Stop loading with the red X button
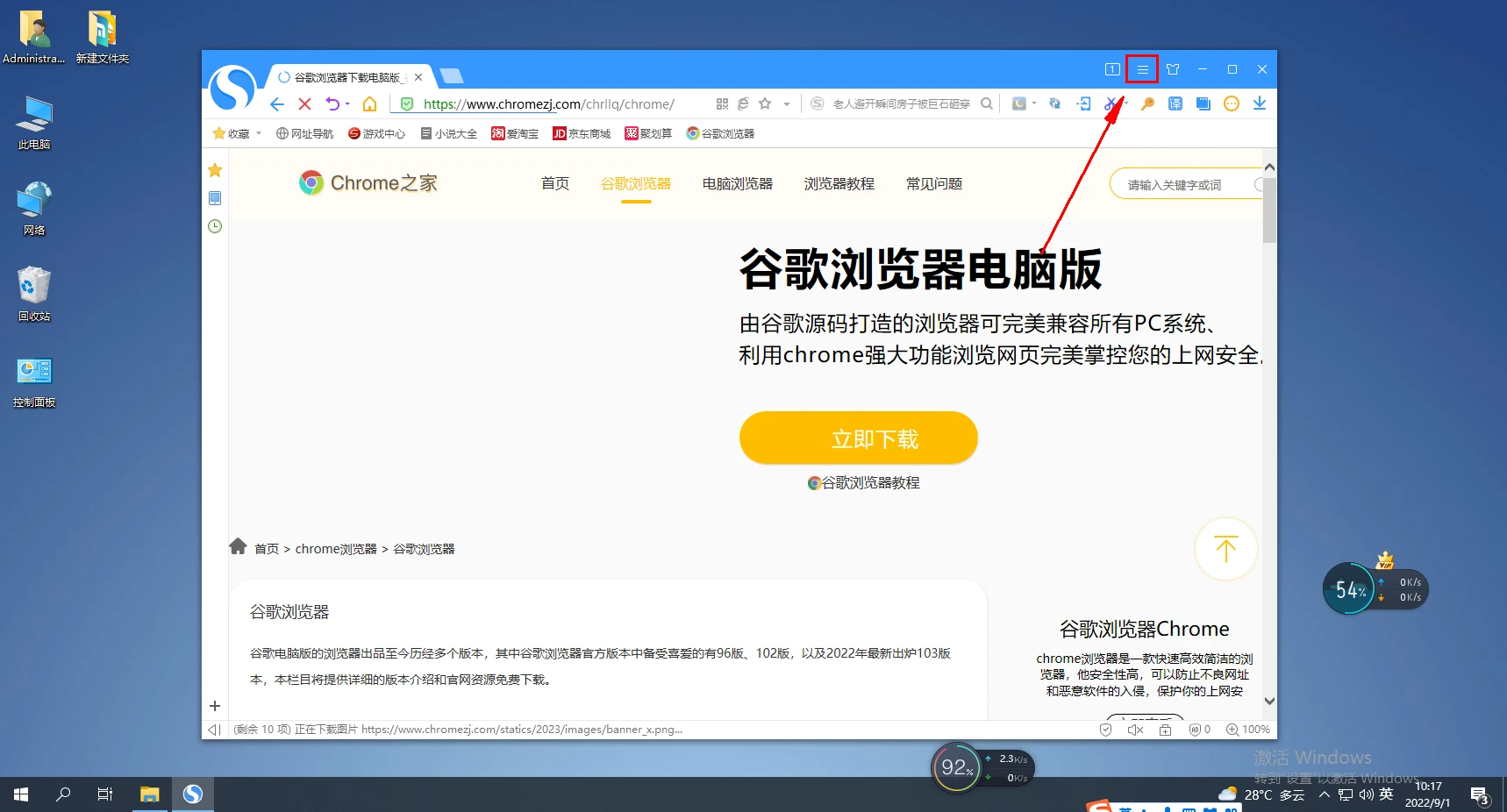1507x812 pixels. (304, 104)
